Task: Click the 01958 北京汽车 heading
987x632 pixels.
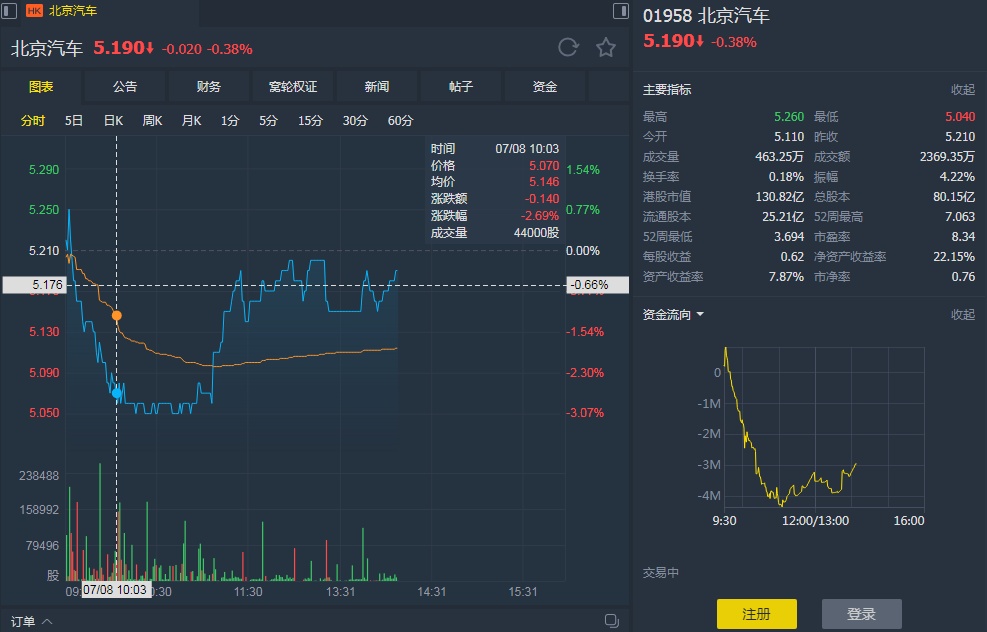Action: click(x=706, y=16)
